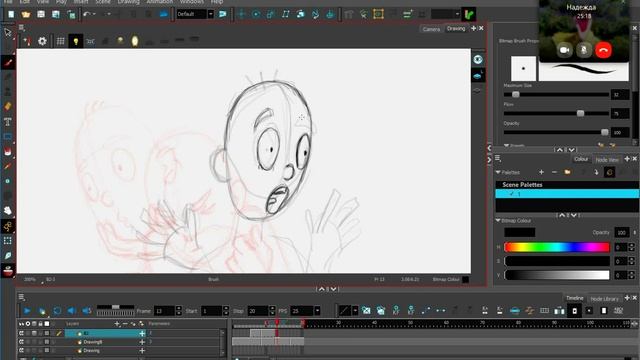Toggle sound playback speaker icon
The image size is (640, 360).
coord(72,311)
